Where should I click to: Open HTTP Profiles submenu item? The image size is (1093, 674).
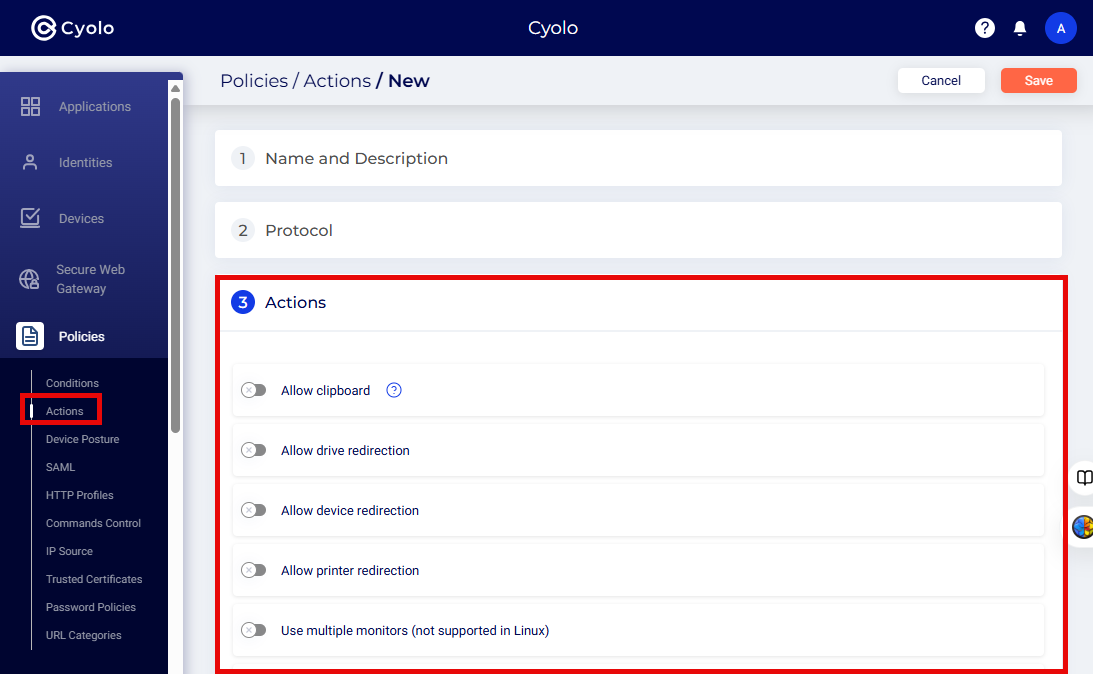[x=79, y=495]
